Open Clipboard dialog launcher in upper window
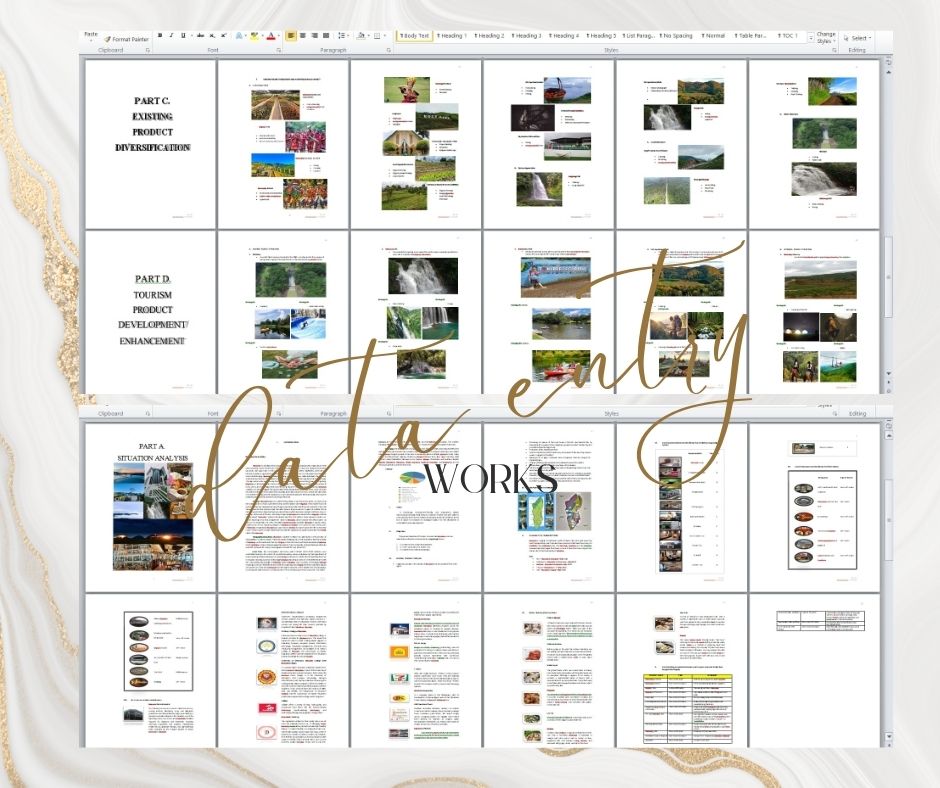The image size is (940, 788). coord(147,50)
